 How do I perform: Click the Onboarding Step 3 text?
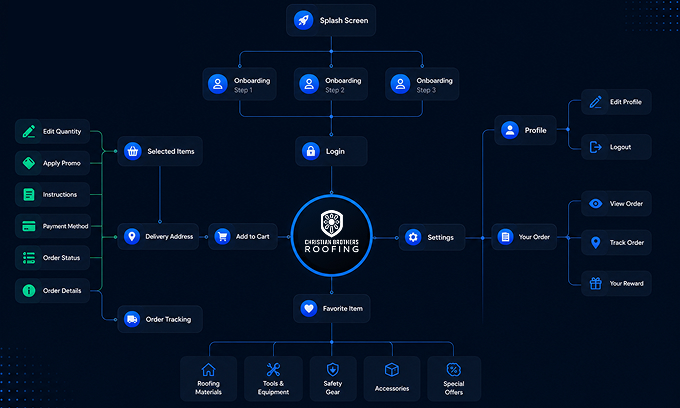435,85
